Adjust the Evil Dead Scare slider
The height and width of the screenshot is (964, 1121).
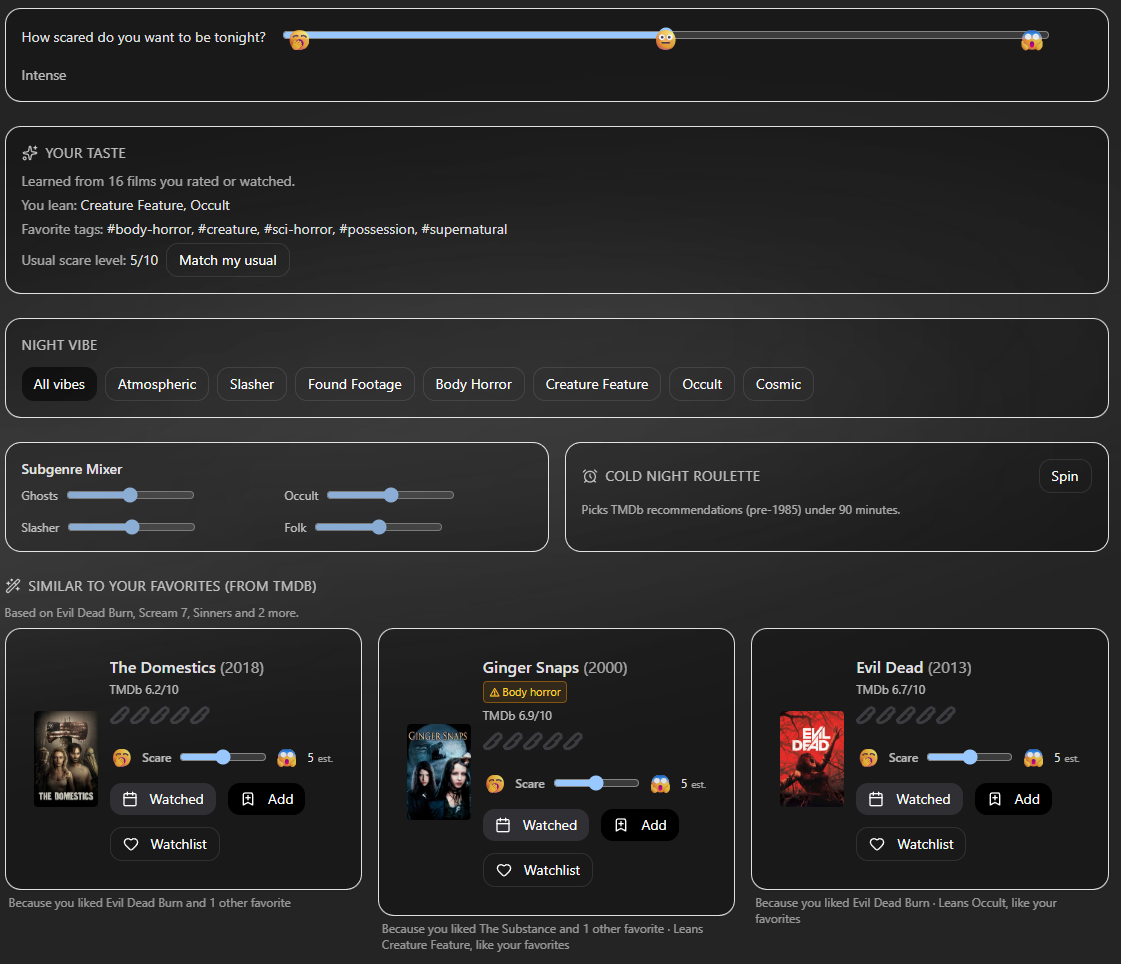point(969,757)
